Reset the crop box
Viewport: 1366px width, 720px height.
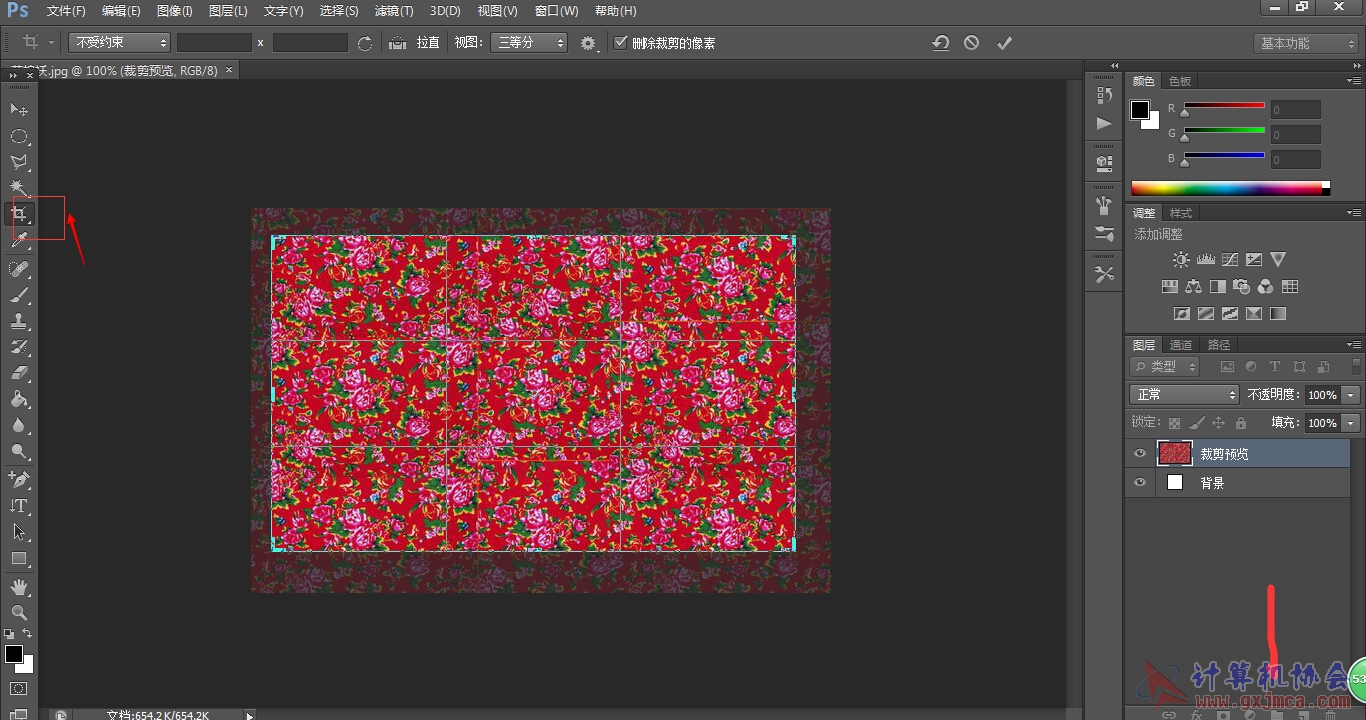click(940, 43)
